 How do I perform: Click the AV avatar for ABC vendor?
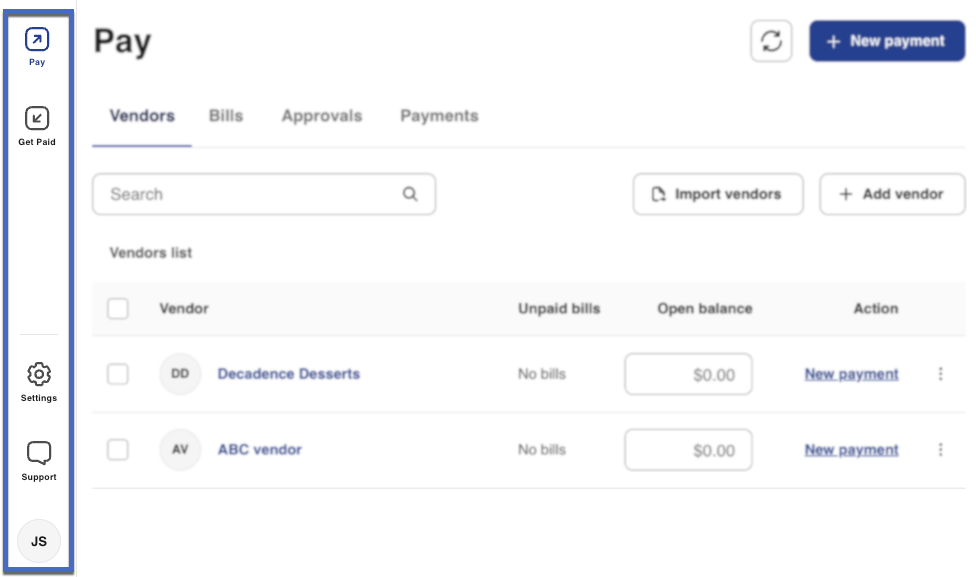click(x=180, y=450)
